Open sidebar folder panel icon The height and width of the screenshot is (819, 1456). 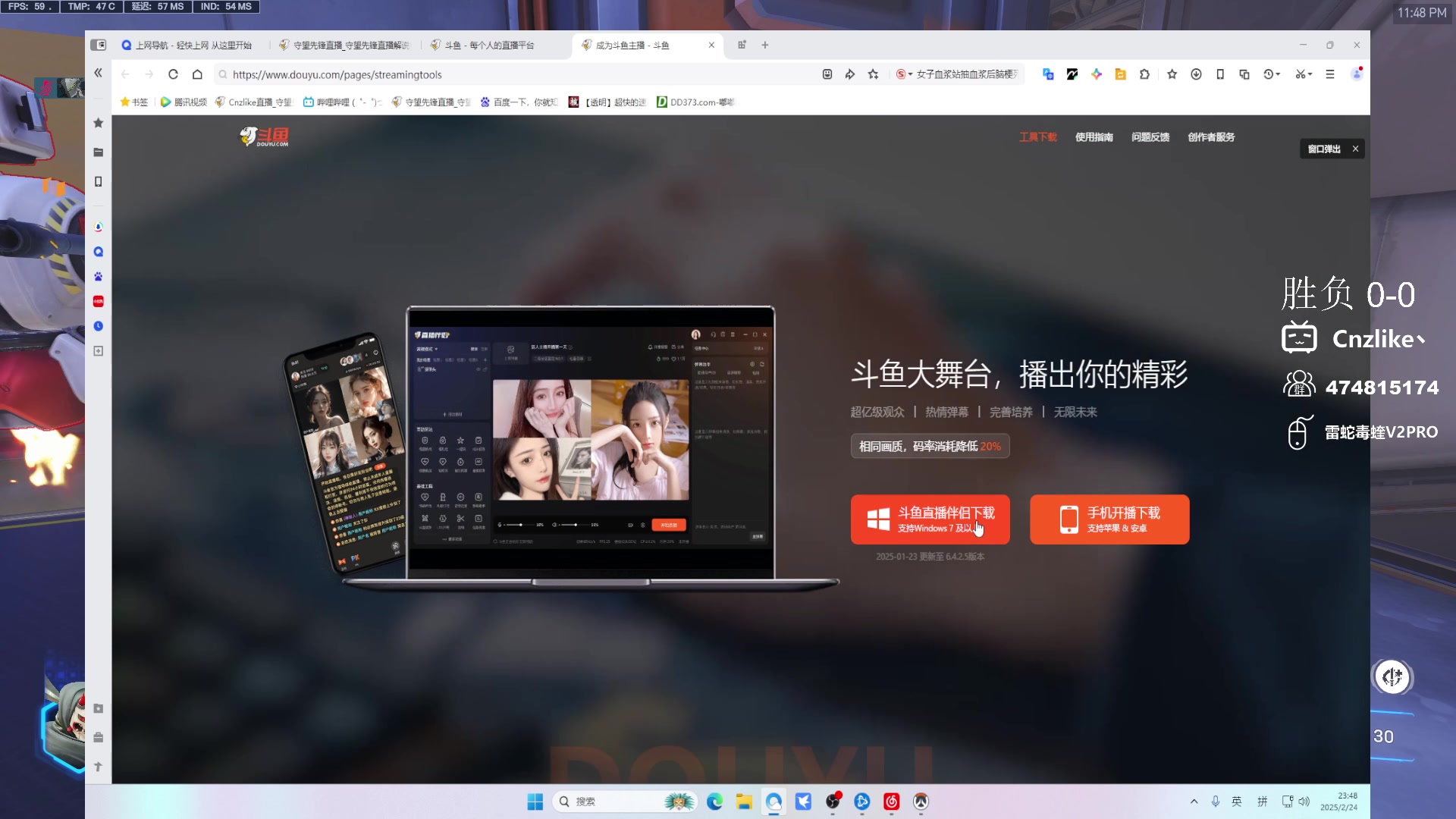click(98, 152)
